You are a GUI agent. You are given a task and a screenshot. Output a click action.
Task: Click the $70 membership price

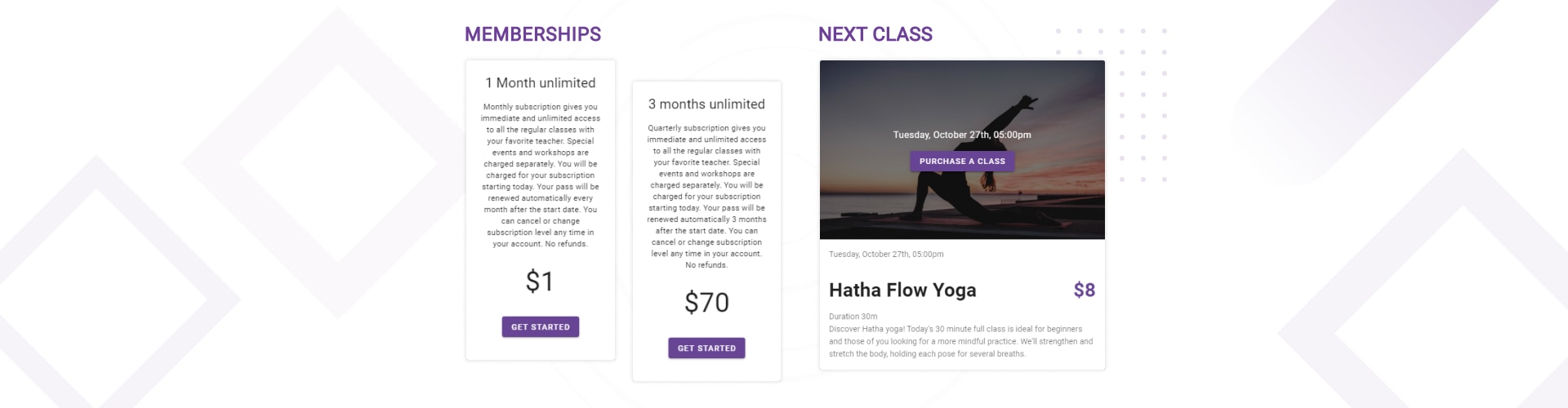(706, 303)
